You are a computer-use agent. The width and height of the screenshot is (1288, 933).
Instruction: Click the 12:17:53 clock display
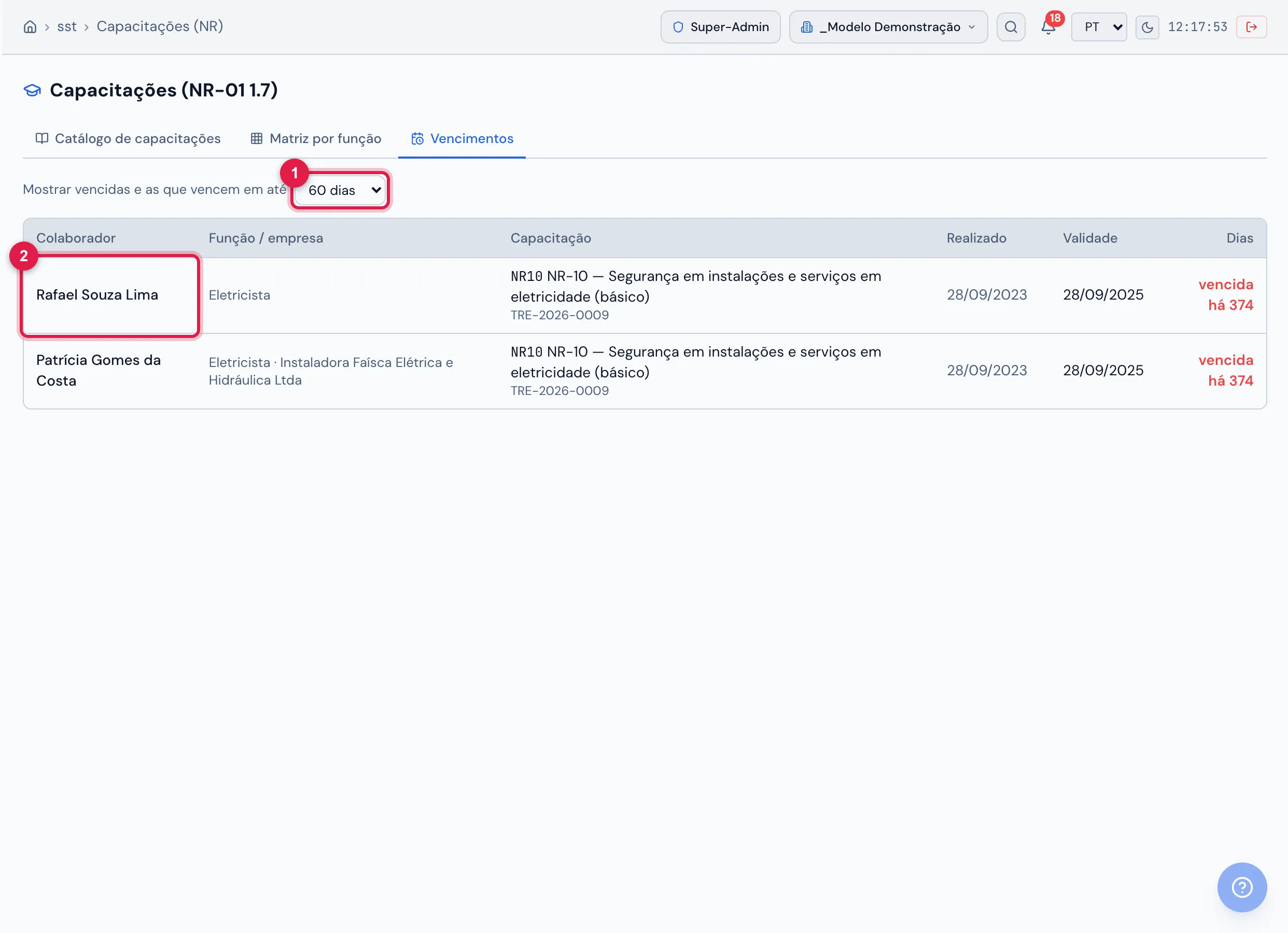1197,26
